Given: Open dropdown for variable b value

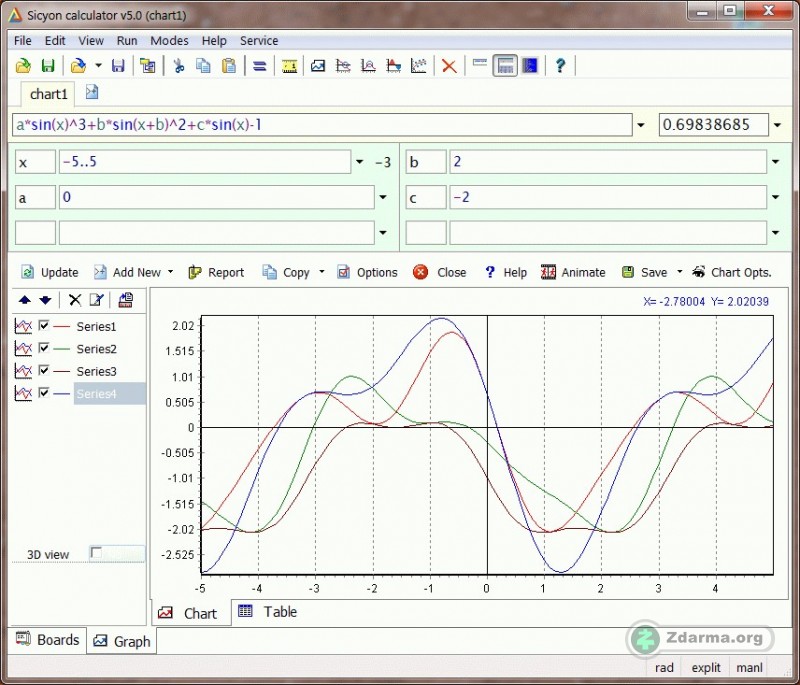Looking at the screenshot, I should tap(776, 162).
